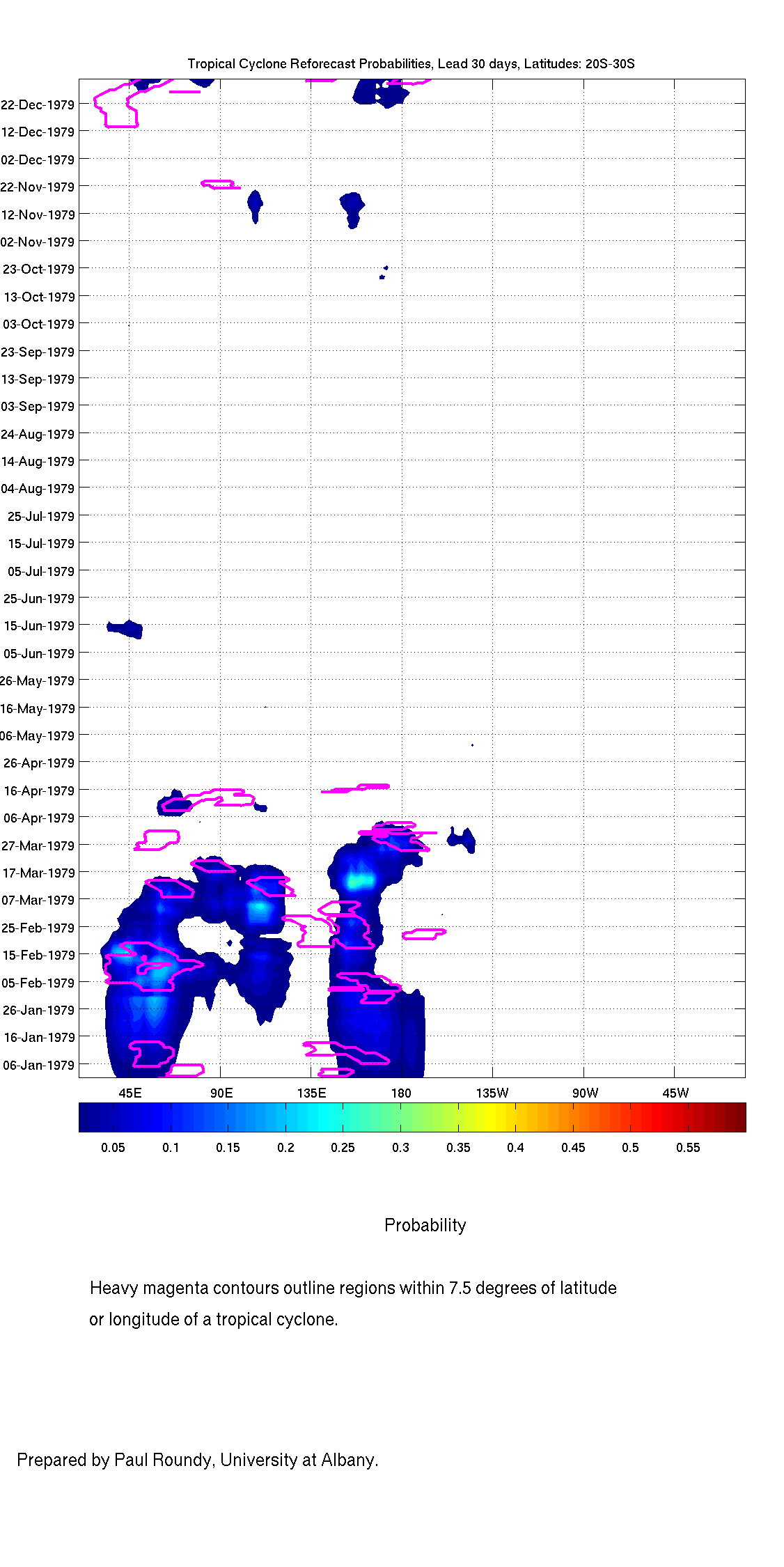This screenshot has height=1567, width=784.
Task: Click the 13-Oct-1979 date label
Action: coord(39,297)
